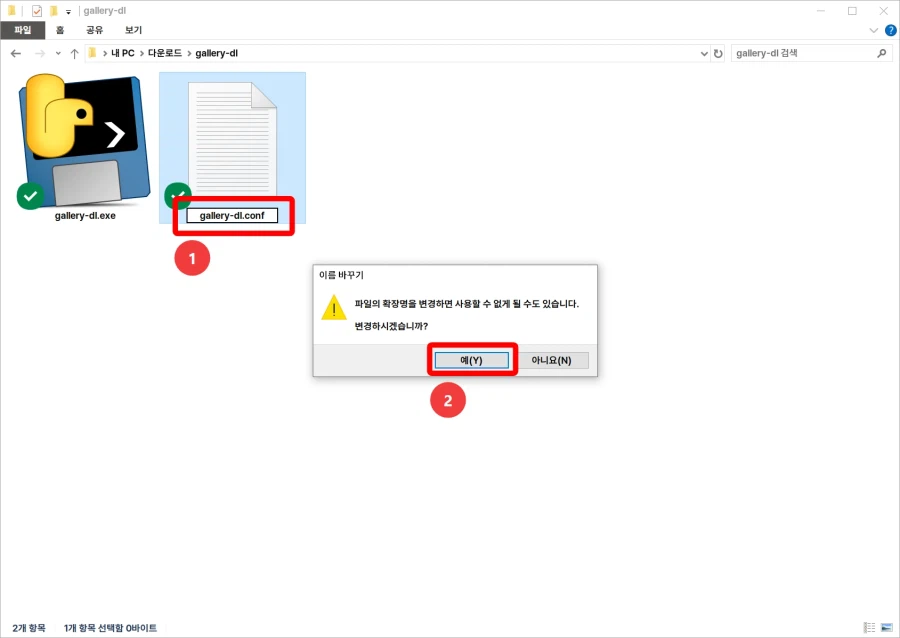Go back with the left arrow
This screenshot has height=638, width=900.
point(16,53)
